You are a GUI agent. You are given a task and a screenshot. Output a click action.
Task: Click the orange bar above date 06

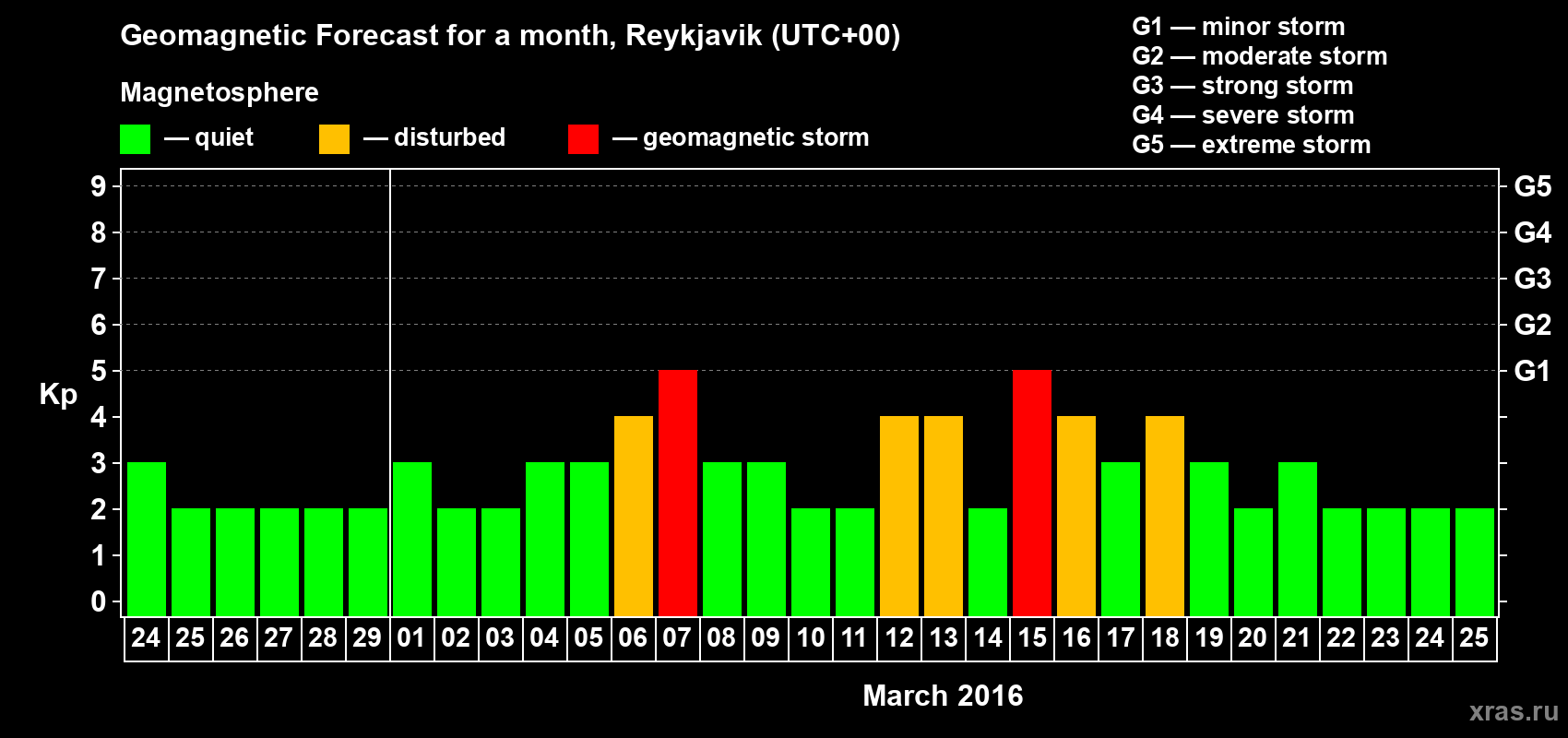pyautogui.click(x=634, y=516)
